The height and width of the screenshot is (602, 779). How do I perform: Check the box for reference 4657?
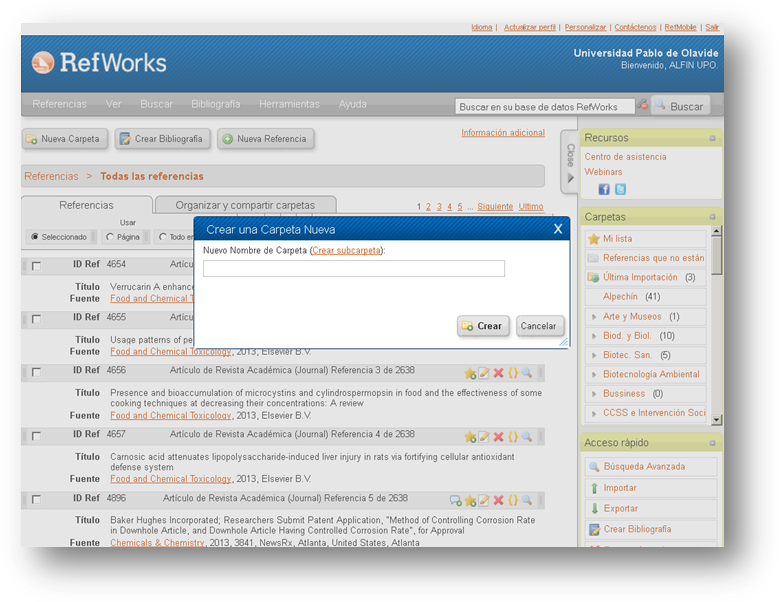pyautogui.click(x=36, y=436)
